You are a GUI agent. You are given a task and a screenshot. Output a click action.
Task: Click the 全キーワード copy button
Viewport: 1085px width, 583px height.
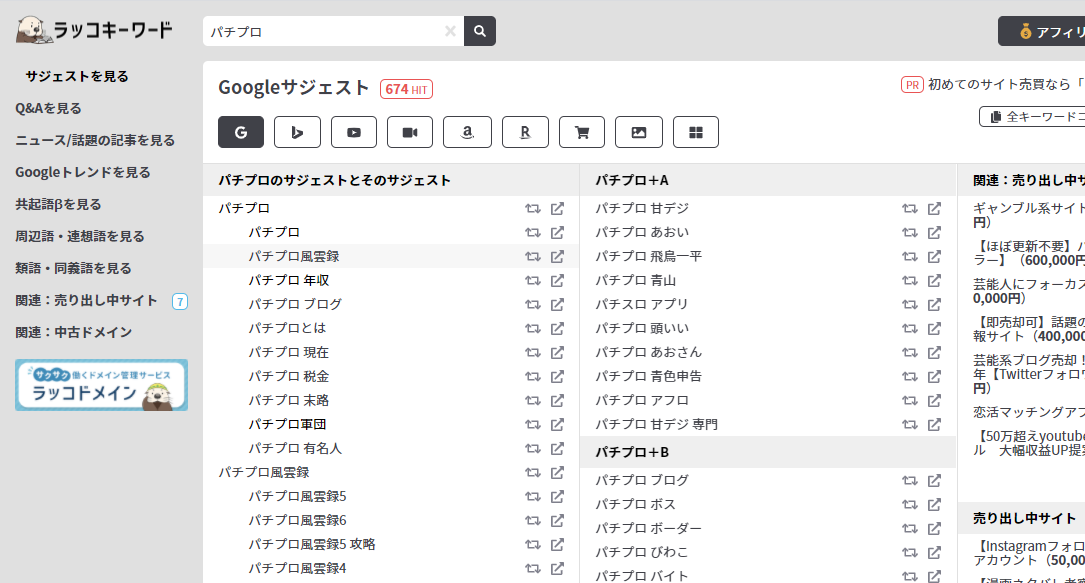[x=1032, y=117]
